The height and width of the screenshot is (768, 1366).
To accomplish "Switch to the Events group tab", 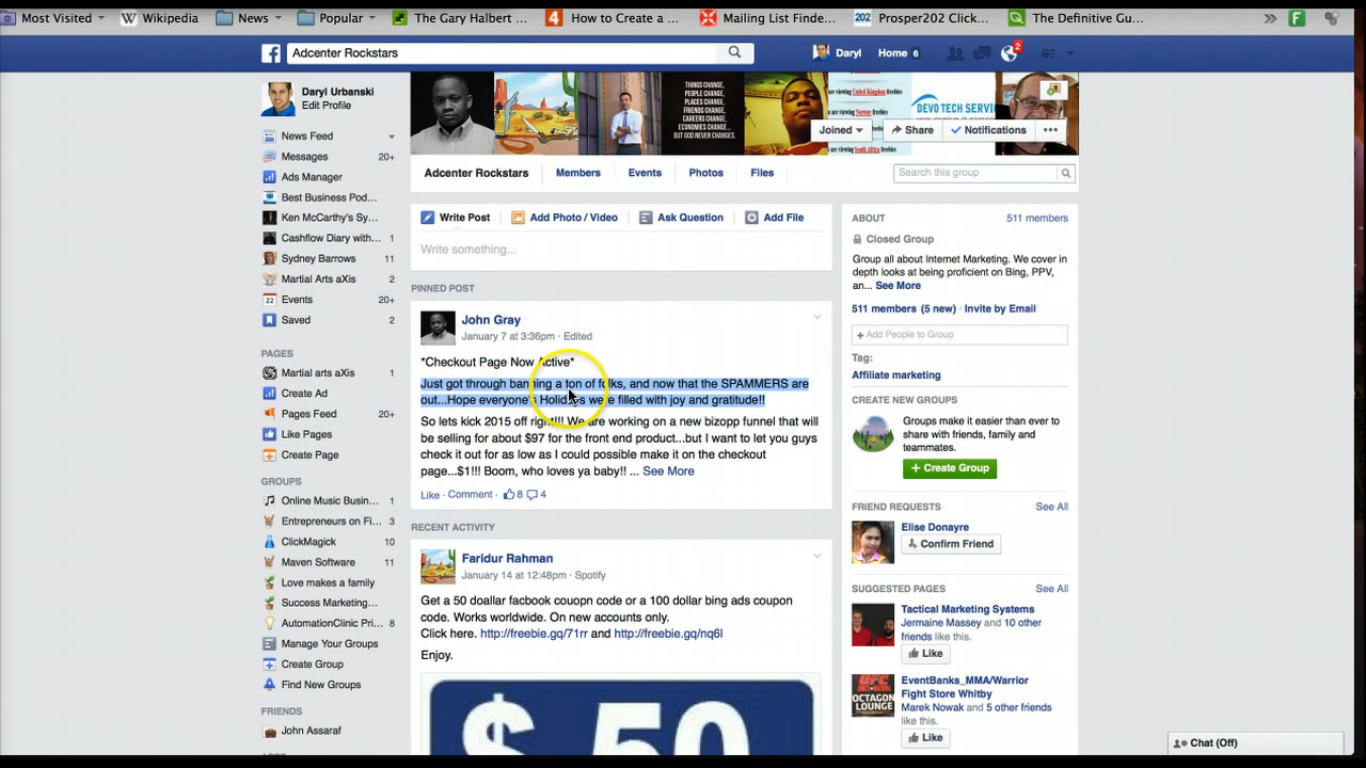I will tap(645, 173).
